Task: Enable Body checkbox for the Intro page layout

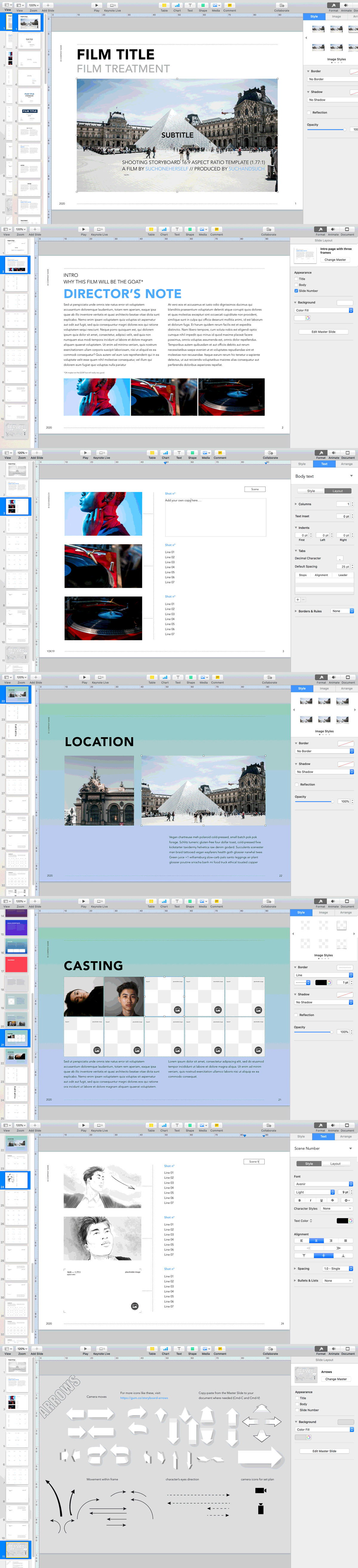Action: tap(296, 285)
